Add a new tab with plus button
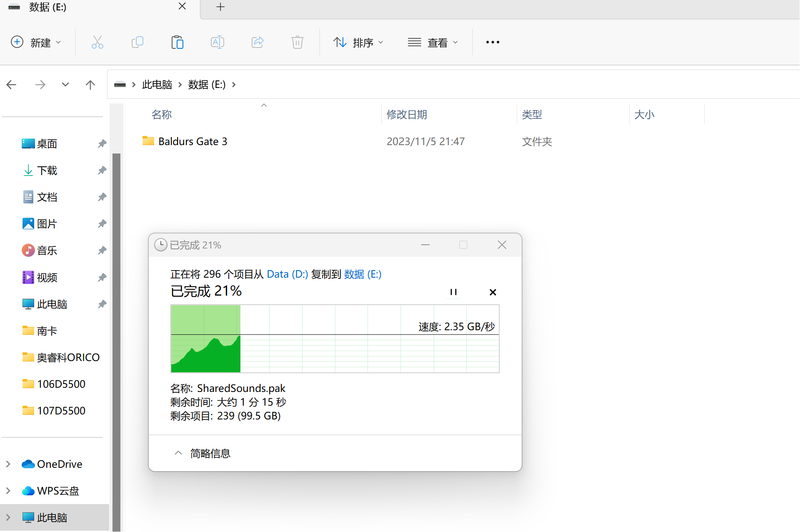This screenshot has width=800, height=532. (x=220, y=7)
